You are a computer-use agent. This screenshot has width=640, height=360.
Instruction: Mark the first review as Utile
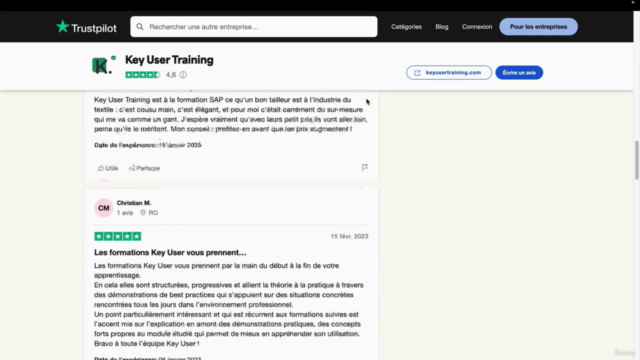(108, 168)
